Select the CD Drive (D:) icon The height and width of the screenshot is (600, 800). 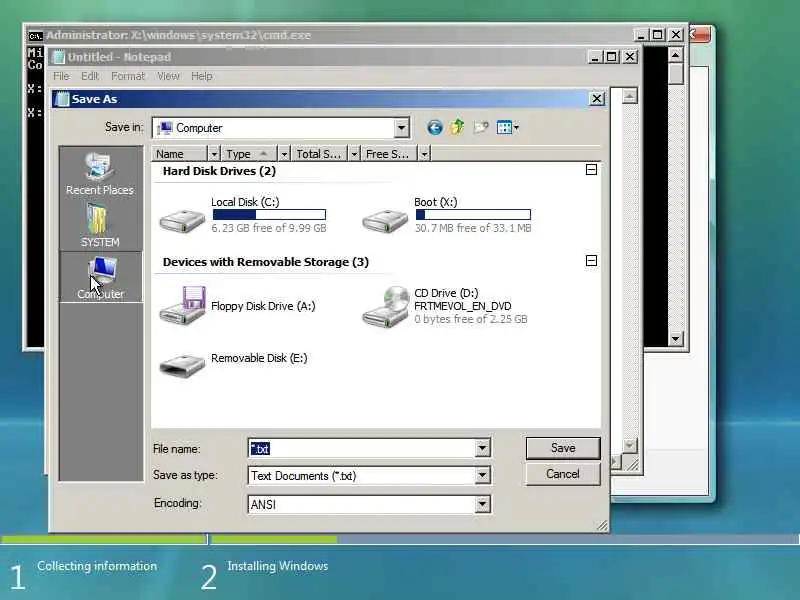coord(386,306)
